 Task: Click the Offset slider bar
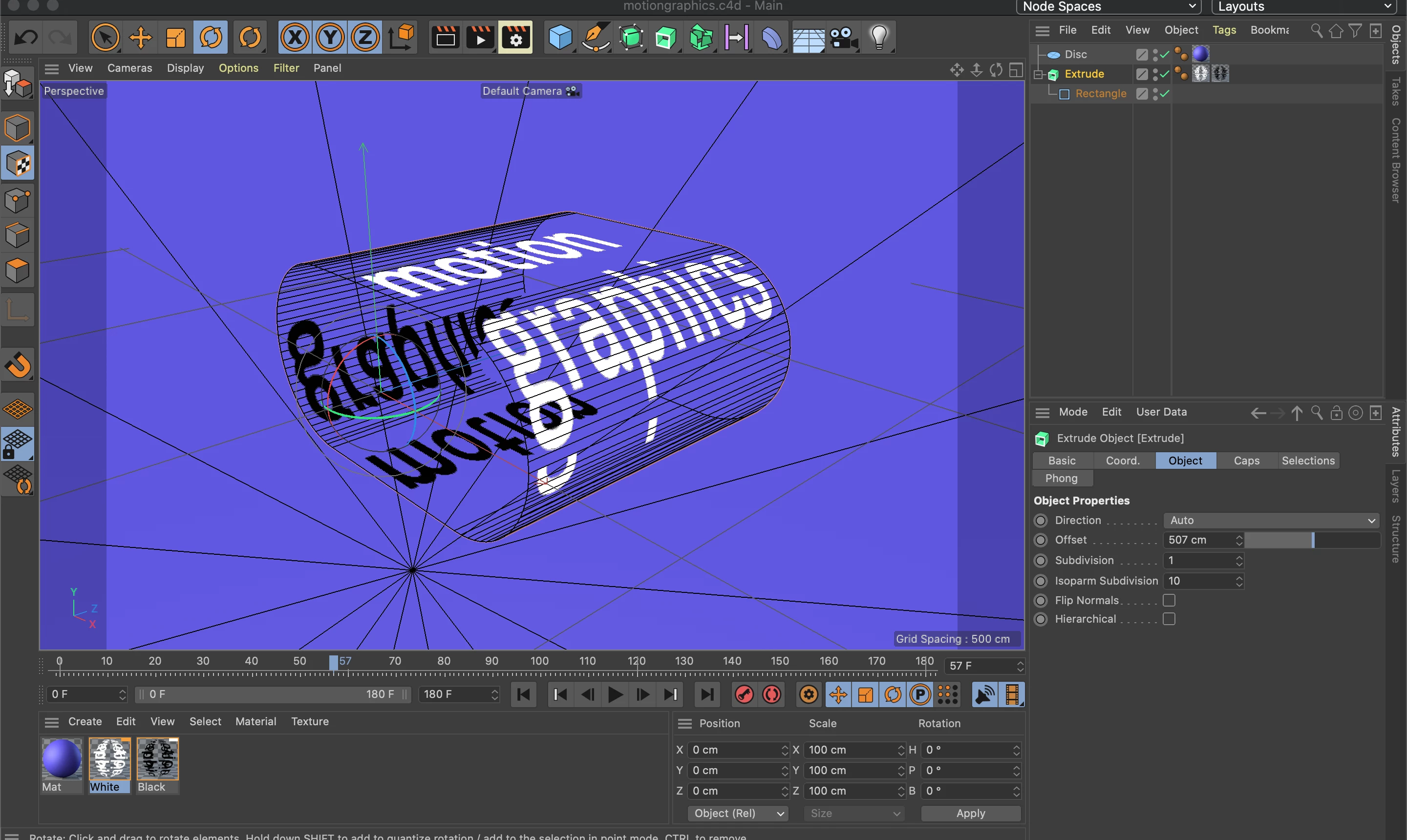click(1311, 540)
